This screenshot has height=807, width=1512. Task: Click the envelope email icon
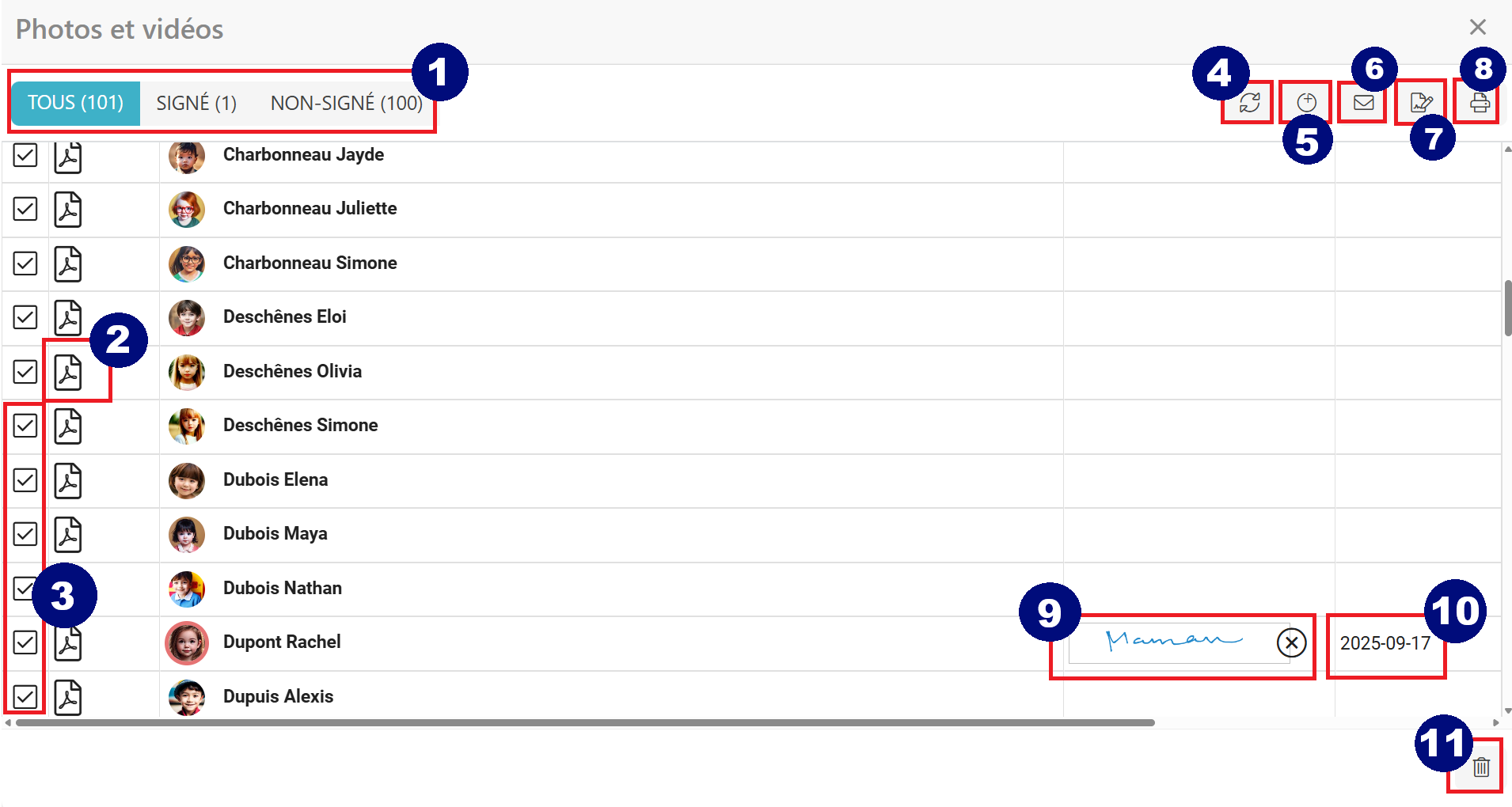coord(1363,102)
